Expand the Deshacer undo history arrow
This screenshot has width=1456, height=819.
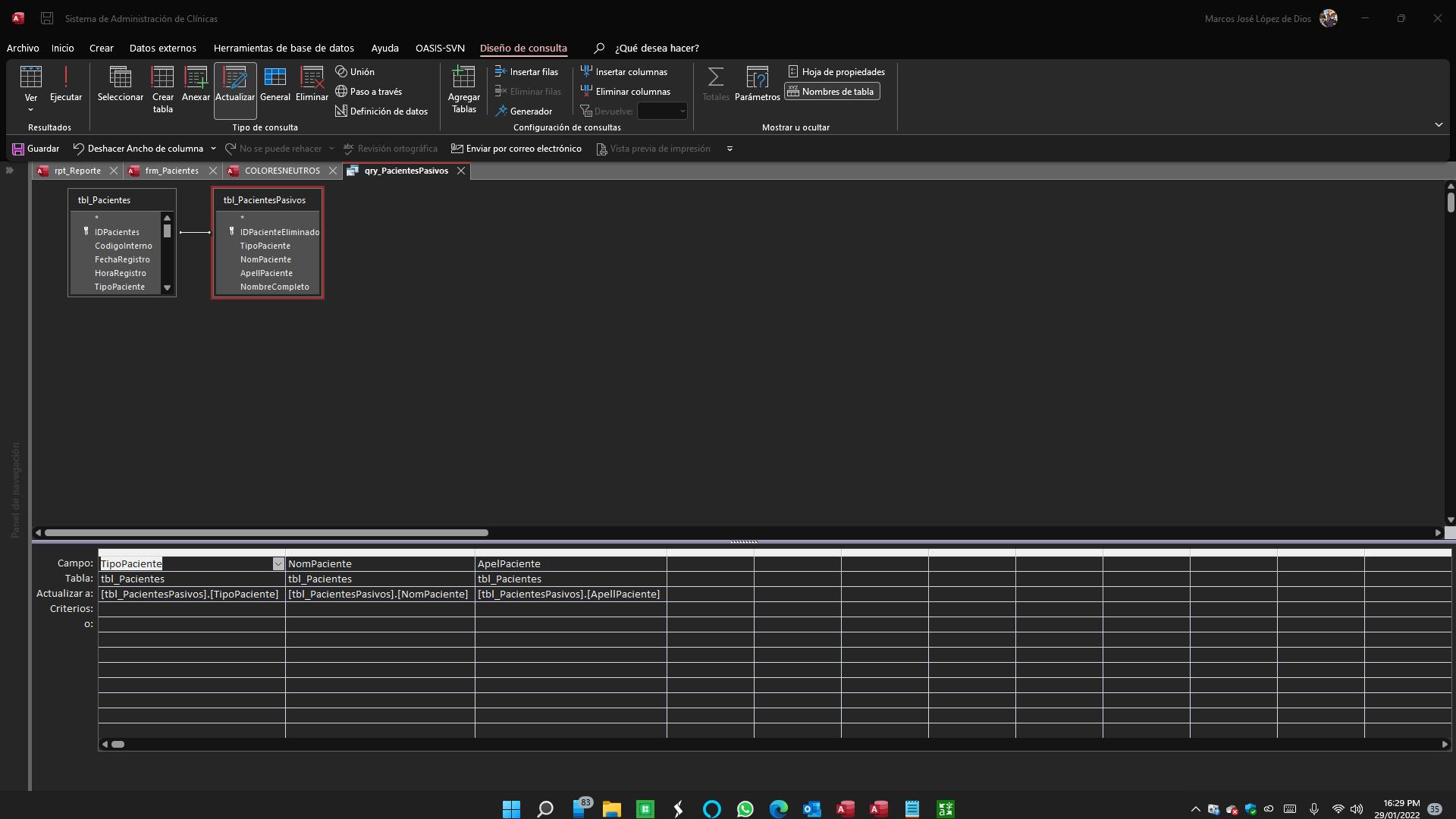[213, 149]
